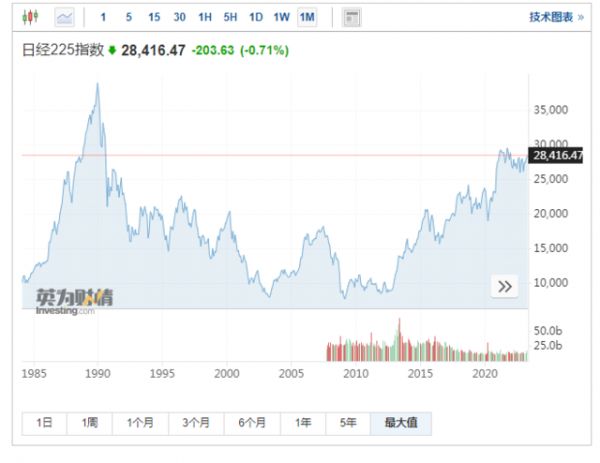This screenshot has height=463, width=600.
Task: Choose the 15-minute interval
Action: 153,17
